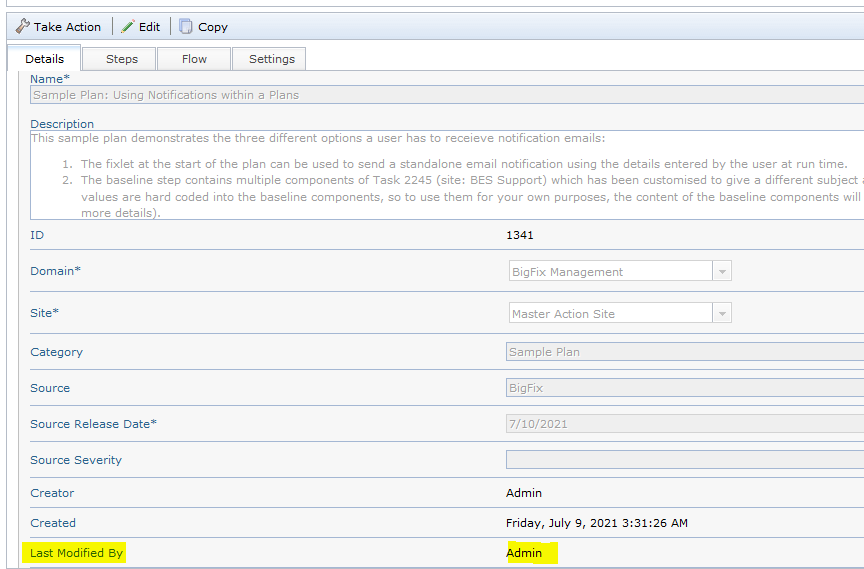Viewport: 864px width, 569px height.
Task: Open the Settings tab
Action: pyautogui.click(x=272, y=59)
